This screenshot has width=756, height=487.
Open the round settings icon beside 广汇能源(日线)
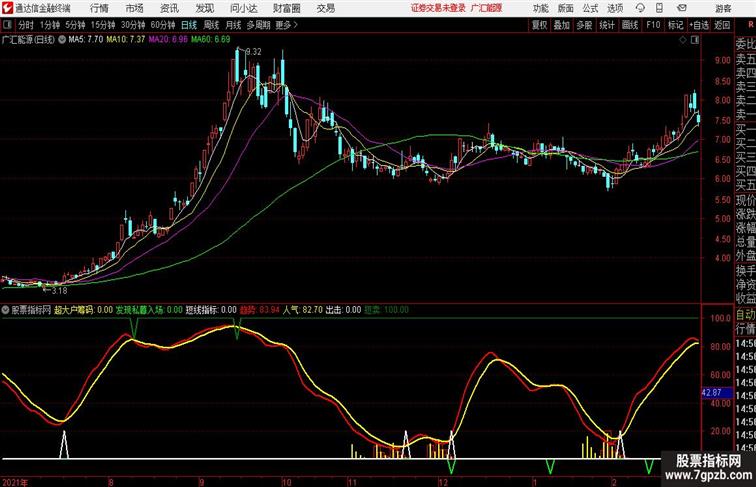62,40
